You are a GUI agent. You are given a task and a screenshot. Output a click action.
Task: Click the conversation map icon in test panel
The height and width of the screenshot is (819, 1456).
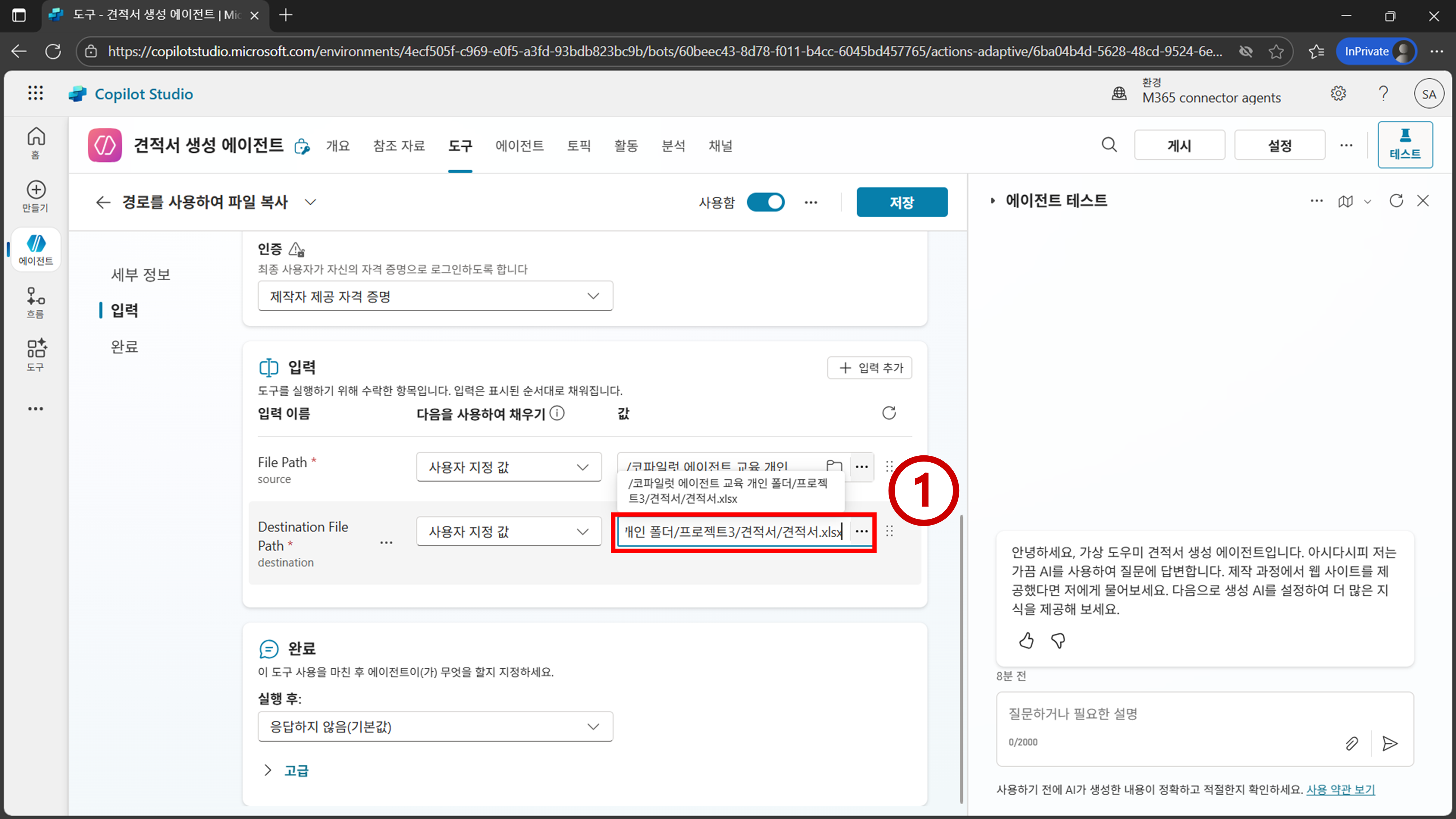coord(1345,201)
